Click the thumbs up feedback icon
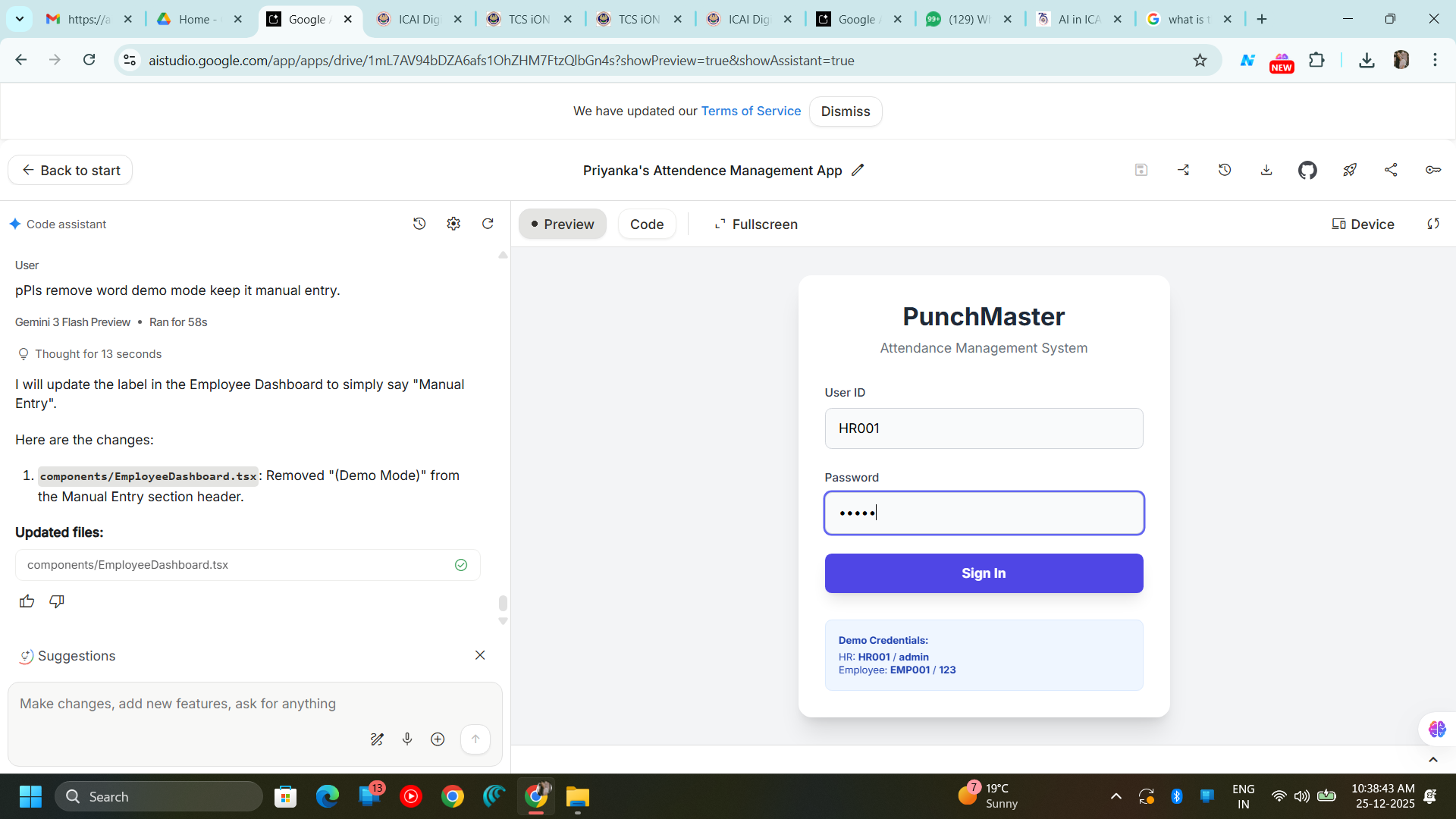This screenshot has width=1456, height=819. pyautogui.click(x=27, y=601)
